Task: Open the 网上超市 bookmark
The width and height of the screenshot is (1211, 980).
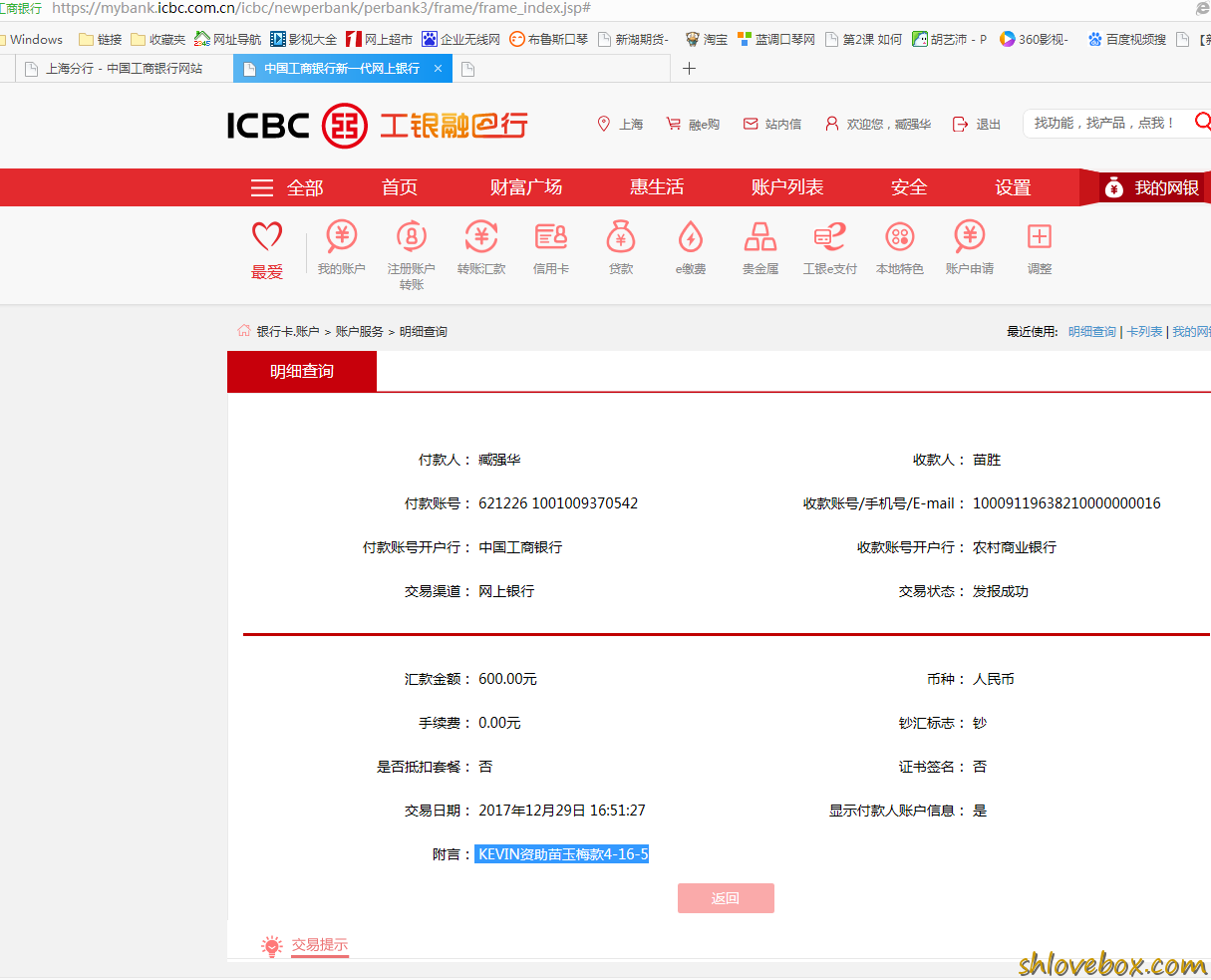Action: 379,39
